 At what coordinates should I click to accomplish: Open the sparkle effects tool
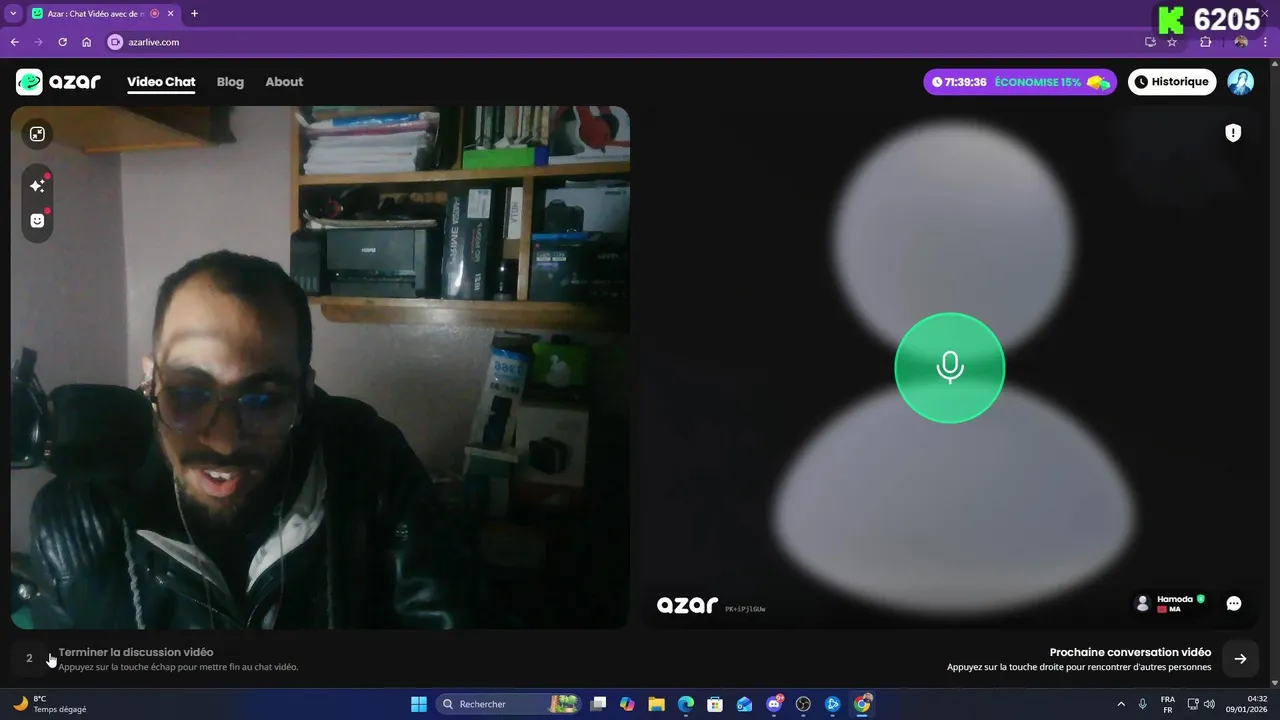coord(37,186)
